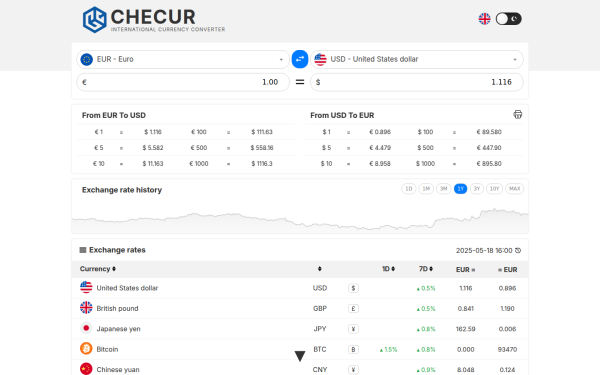
Task: Toggle the dark mode switch
Action: (x=509, y=19)
